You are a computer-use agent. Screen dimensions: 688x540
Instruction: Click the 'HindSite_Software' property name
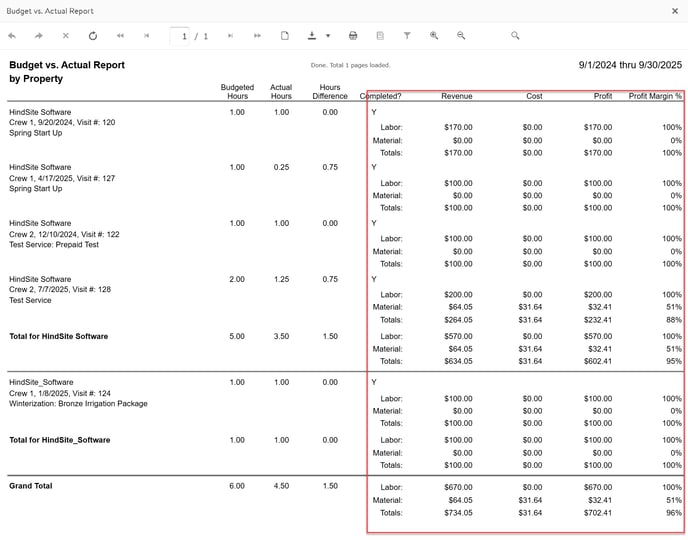[41, 382]
